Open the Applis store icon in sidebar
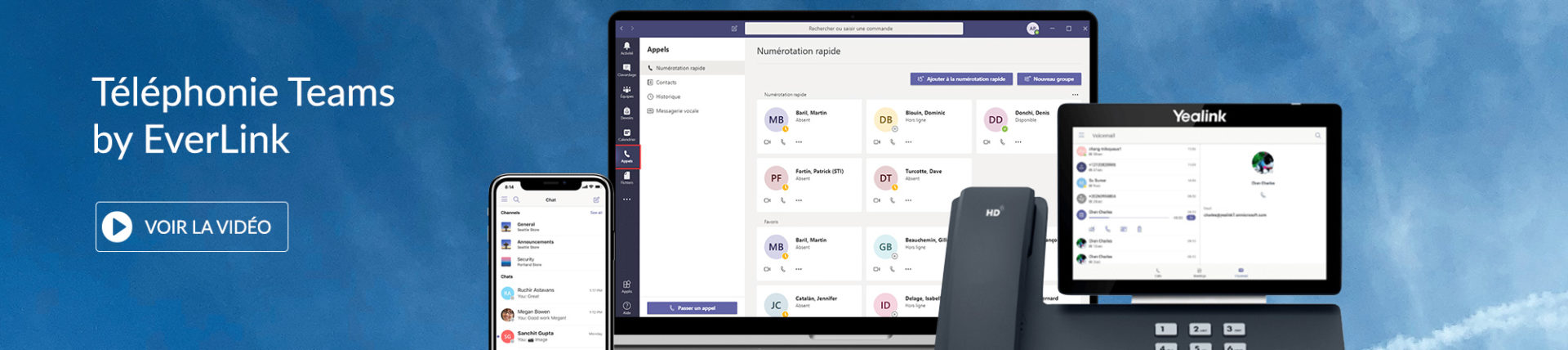Screen dimensions: 1568x350 click(x=626, y=286)
